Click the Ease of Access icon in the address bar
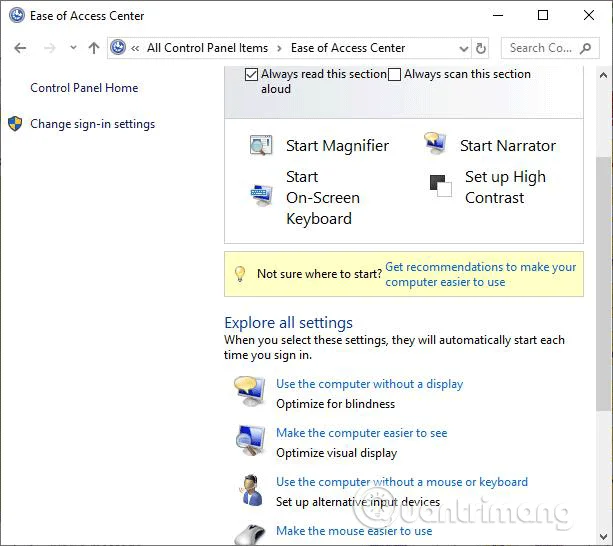This screenshot has width=613, height=546. (x=118, y=48)
